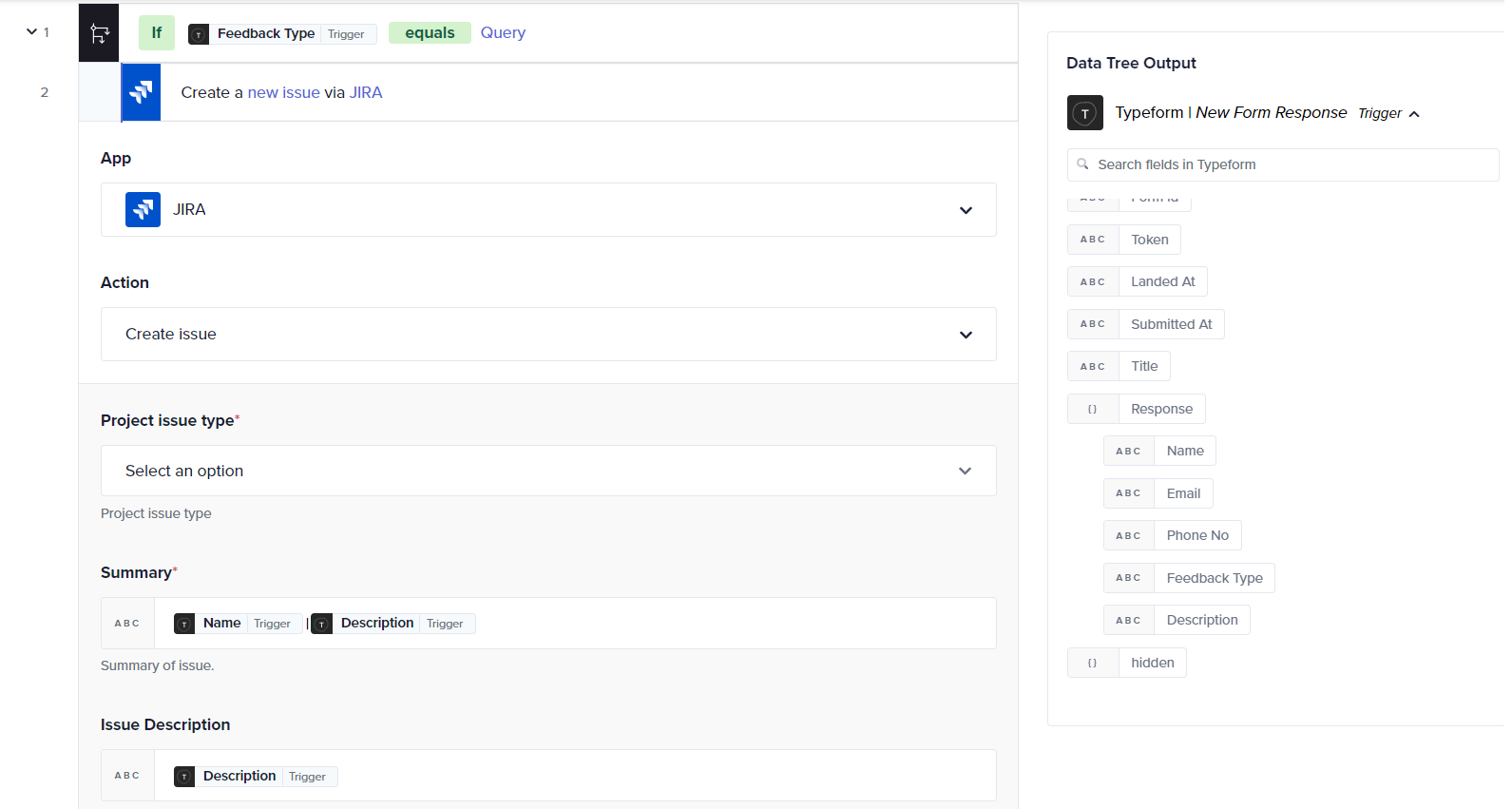Select the Title data pill
The image size is (1512, 809).
coord(1119,366)
